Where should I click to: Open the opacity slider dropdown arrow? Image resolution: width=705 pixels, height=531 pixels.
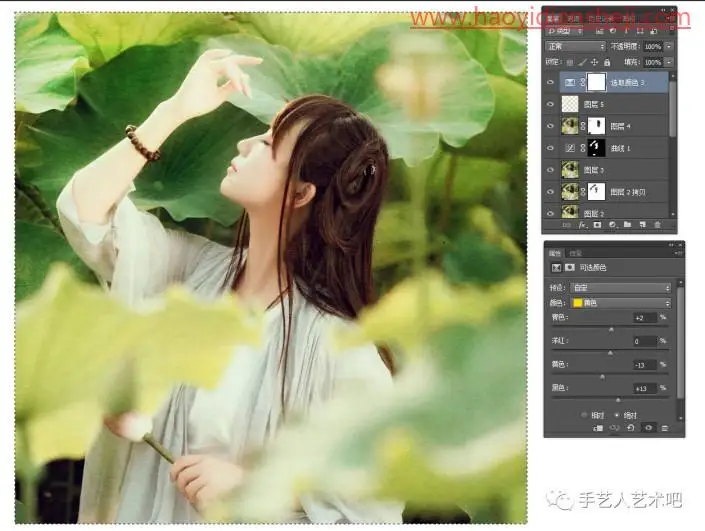669,46
